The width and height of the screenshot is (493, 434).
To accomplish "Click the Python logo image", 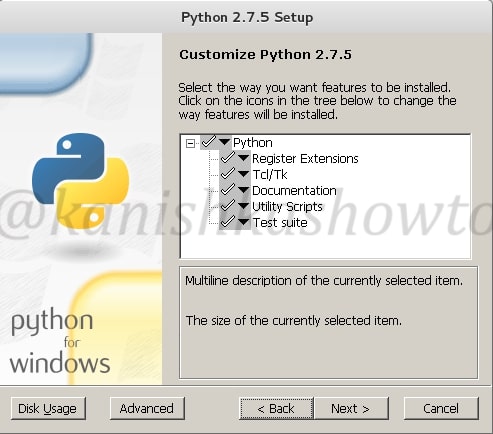I will pos(81,181).
